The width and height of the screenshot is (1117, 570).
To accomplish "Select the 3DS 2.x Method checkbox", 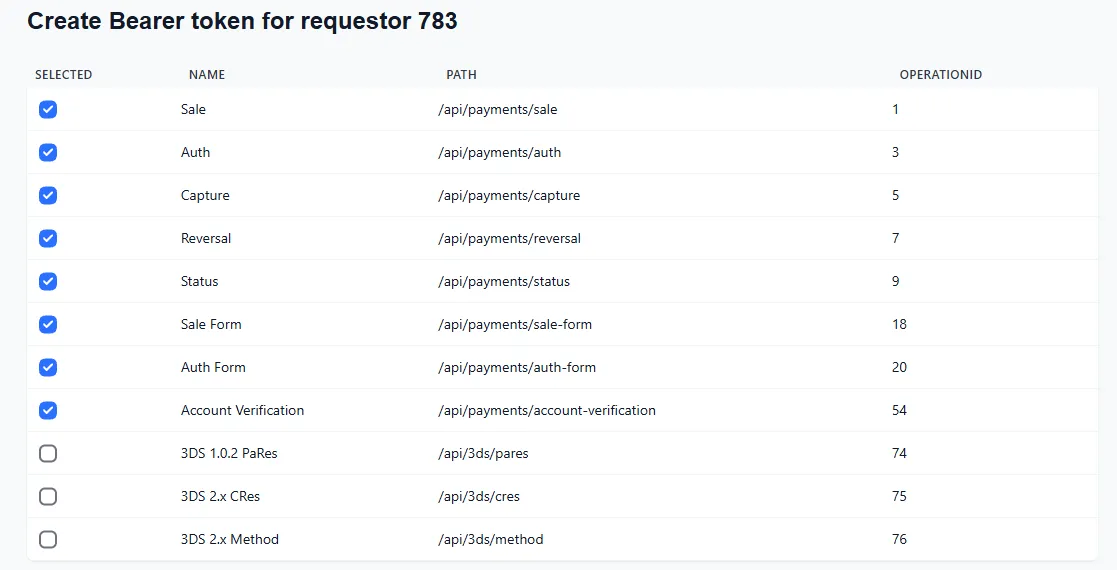I will 48,540.
